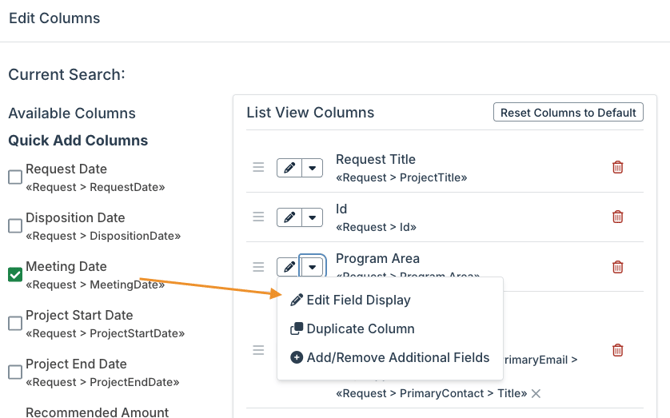The image size is (670, 418).
Task: Check the Project Start Date checkbox
Action: click(15, 323)
